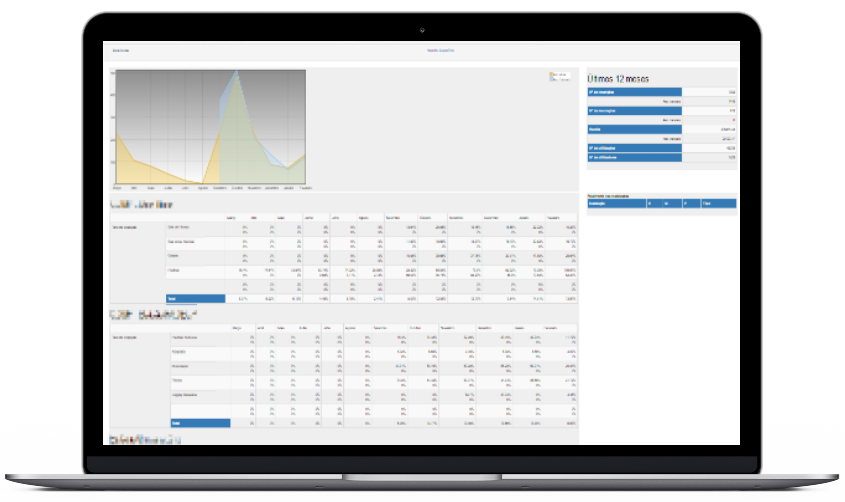The width and height of the screenshot is (845, 502).
Task: Click the top-left header link
Action: point(121,50)
